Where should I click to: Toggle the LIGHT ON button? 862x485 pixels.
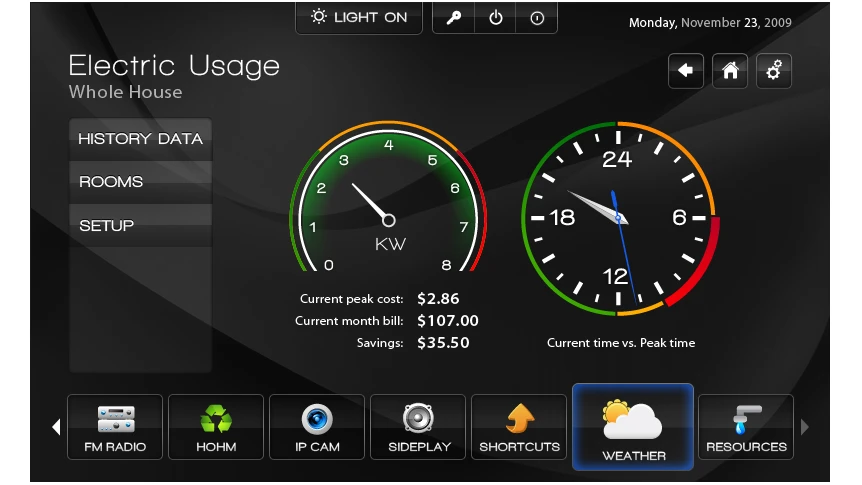click(359, 18)
